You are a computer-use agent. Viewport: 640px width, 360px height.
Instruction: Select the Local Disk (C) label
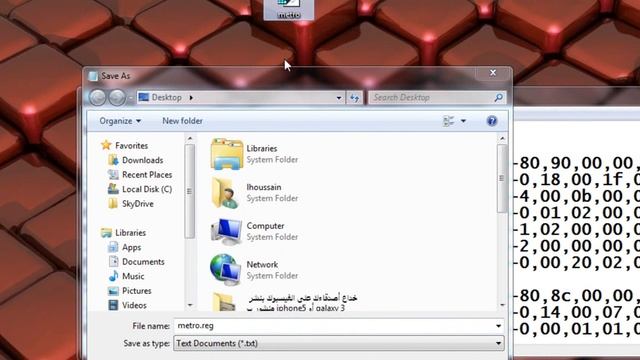147,189
